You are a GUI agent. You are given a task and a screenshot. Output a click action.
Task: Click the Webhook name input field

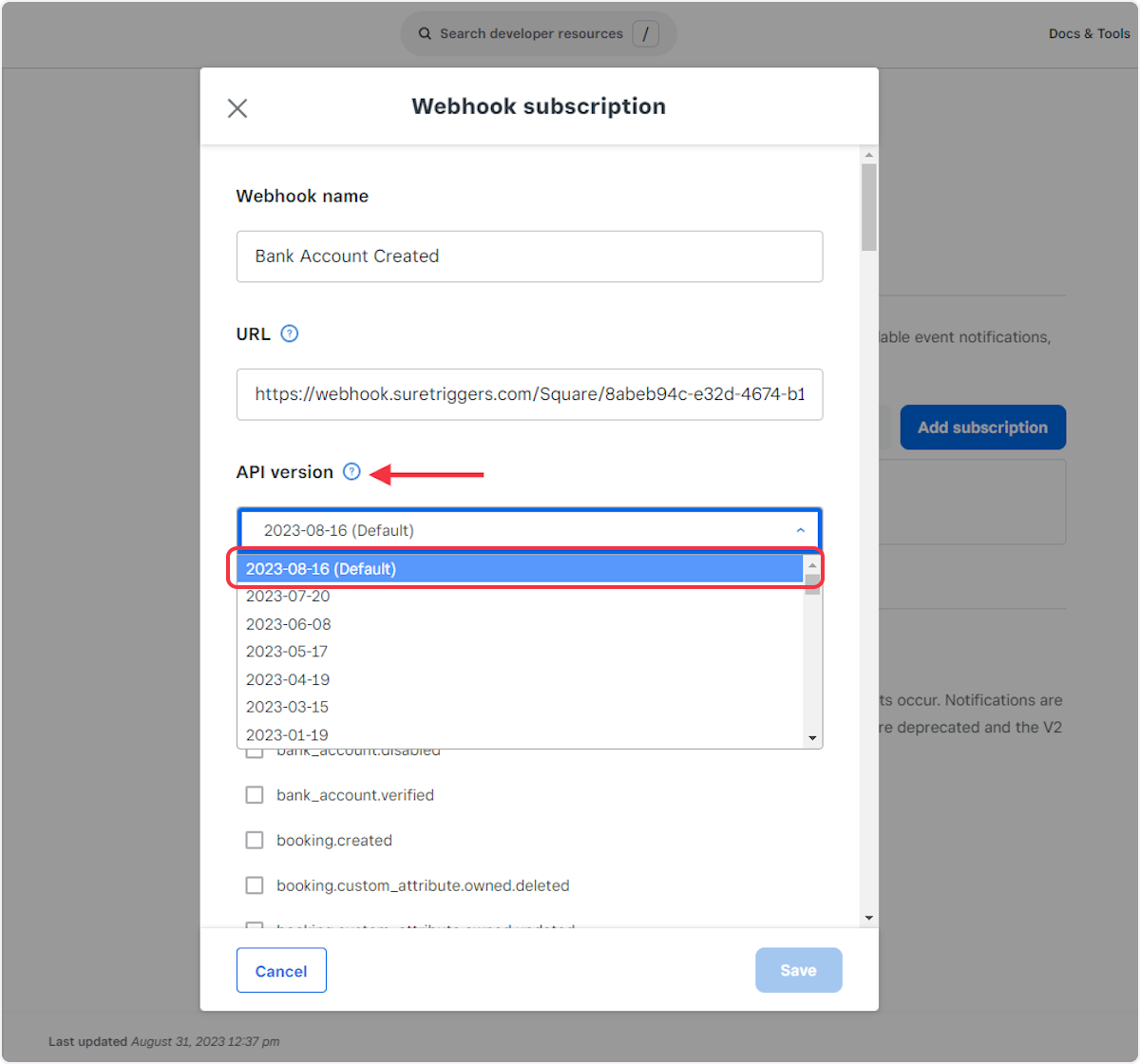pos(529,256)
